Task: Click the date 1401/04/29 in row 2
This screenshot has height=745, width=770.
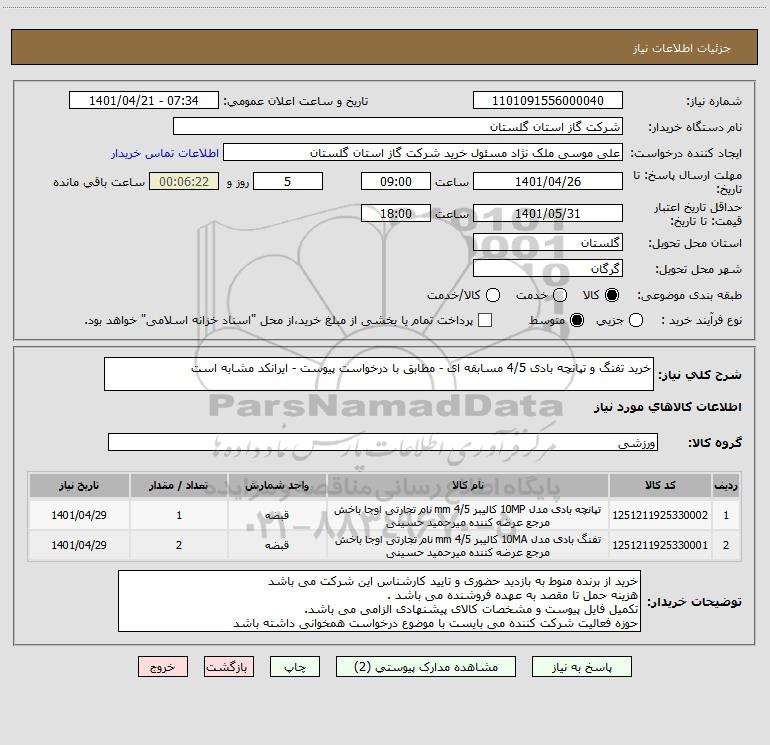Action: [79, 545]
